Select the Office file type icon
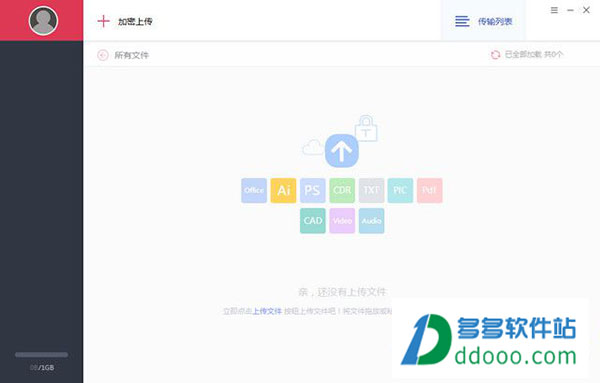The image size is (600, 383). point(254,190)
